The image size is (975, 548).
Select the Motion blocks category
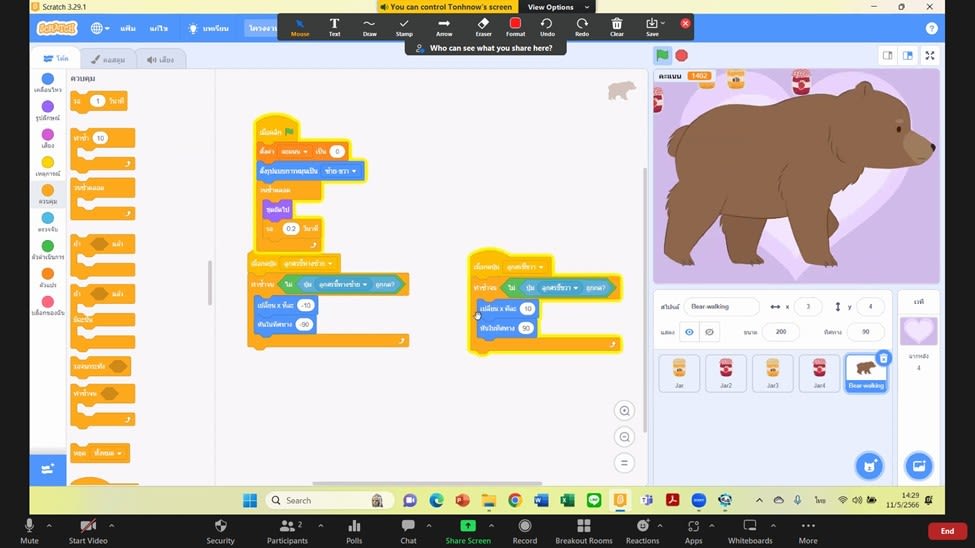(x=47, y=82)
